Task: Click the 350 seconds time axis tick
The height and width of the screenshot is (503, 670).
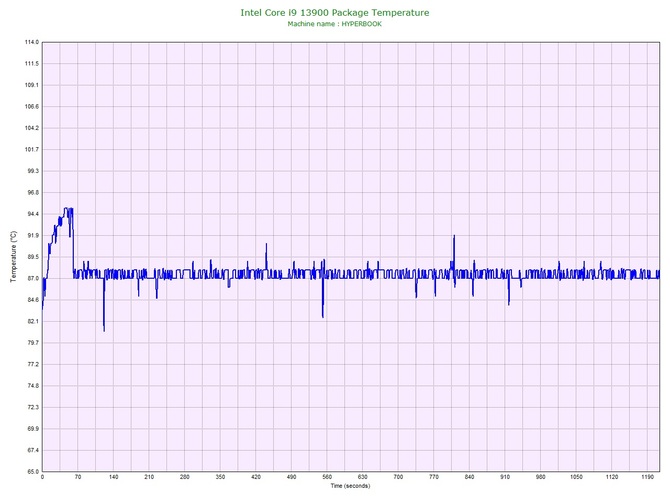Action: click(220, 477)
